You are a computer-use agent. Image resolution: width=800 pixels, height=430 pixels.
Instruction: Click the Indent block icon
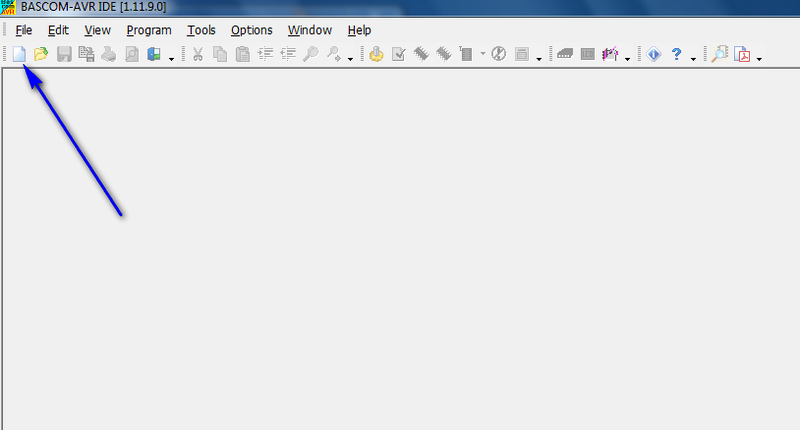(265, 54)
